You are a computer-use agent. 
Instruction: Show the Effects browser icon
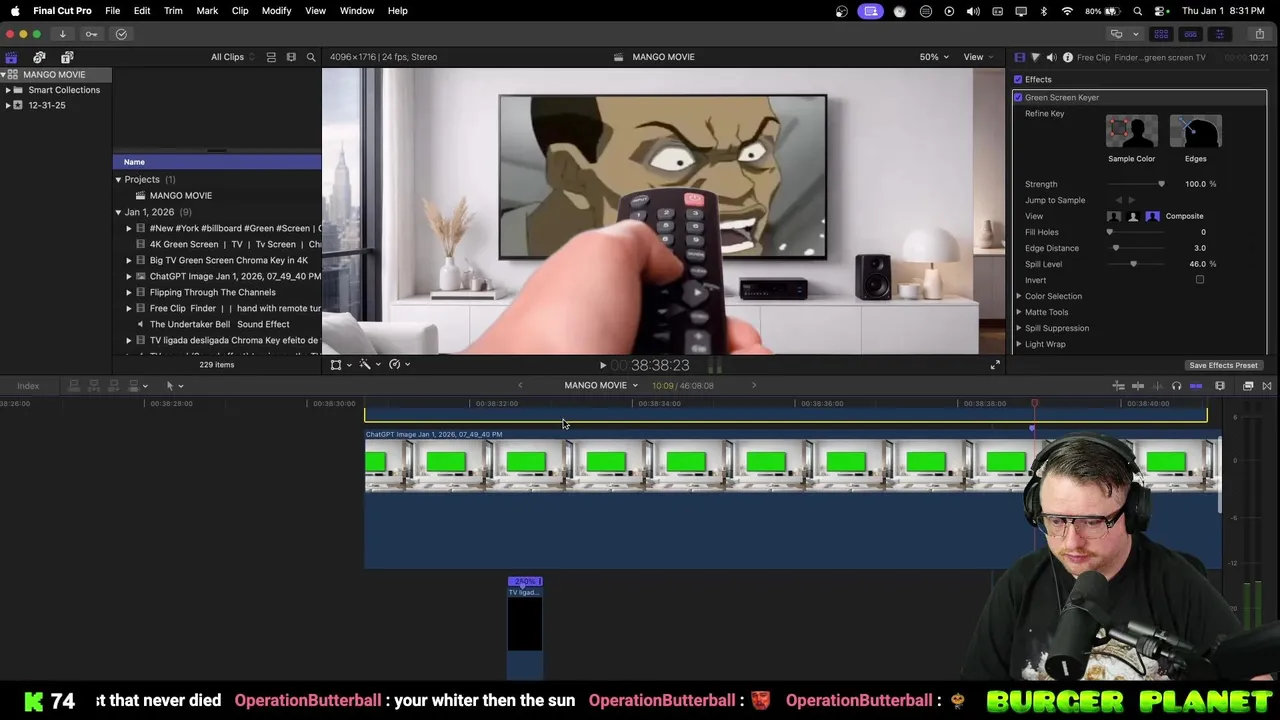(x=1248, y=386)
